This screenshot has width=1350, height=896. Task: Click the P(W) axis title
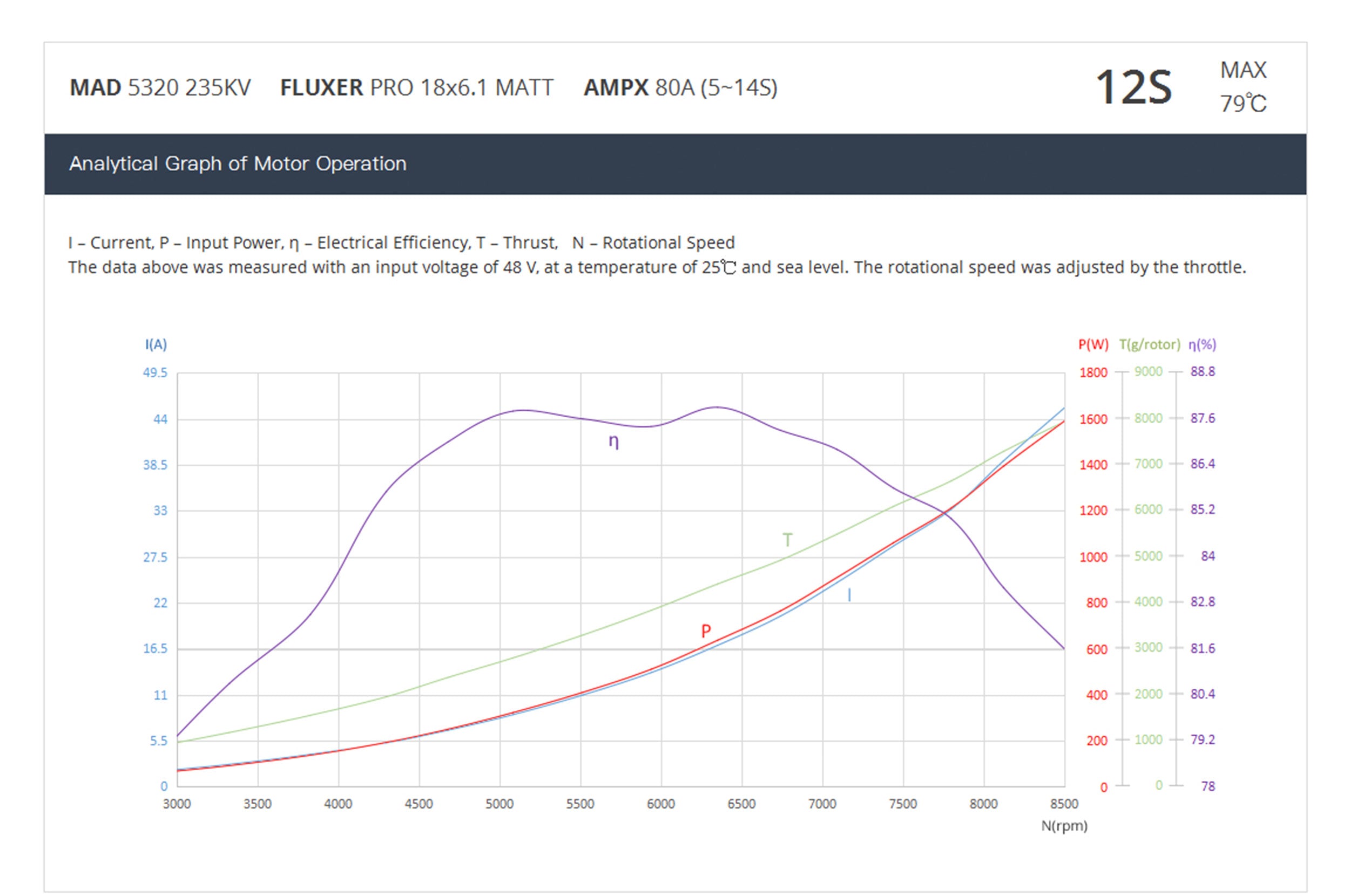pos(1093,344)
